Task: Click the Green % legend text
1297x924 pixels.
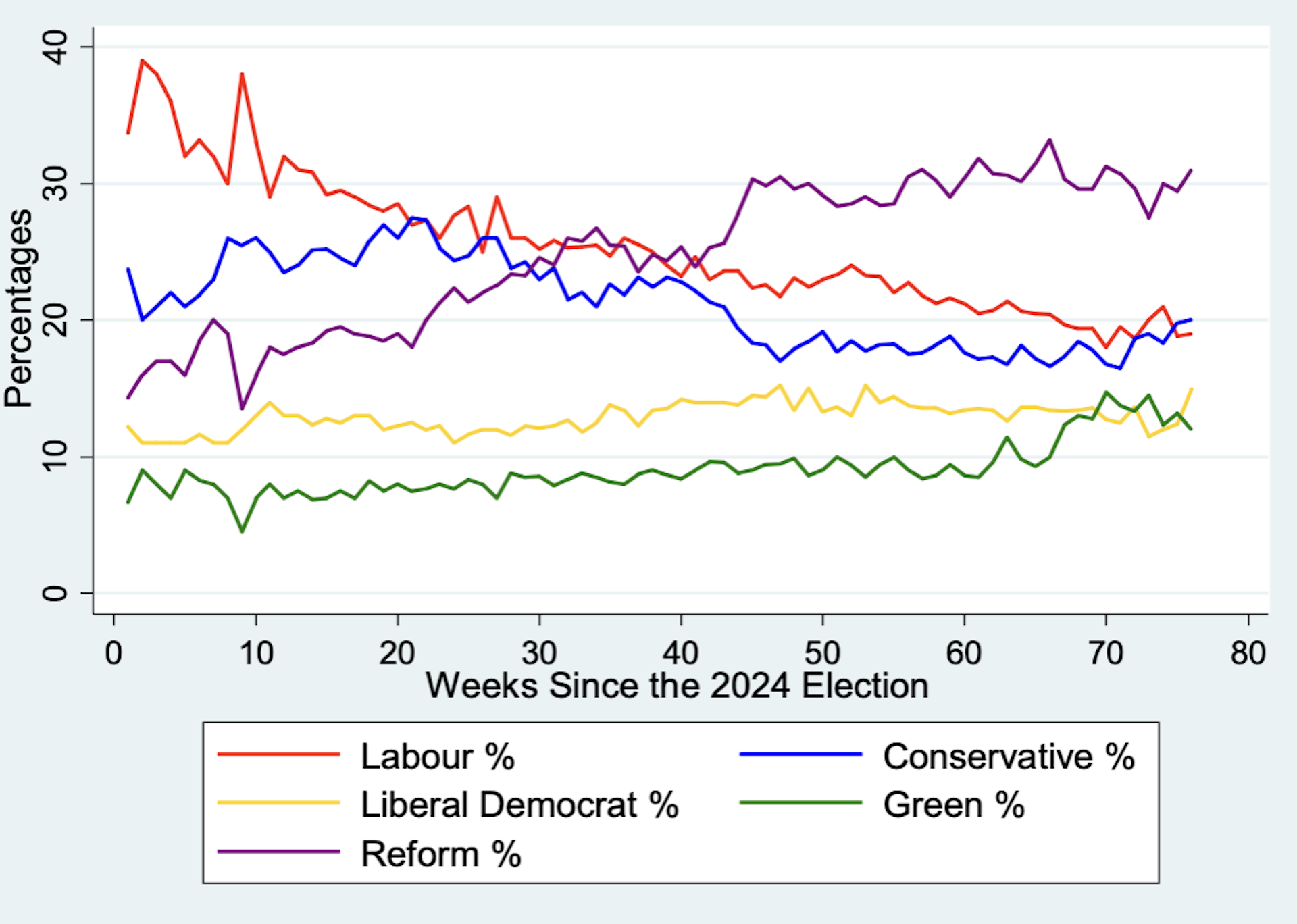Action: pos(954,805)
